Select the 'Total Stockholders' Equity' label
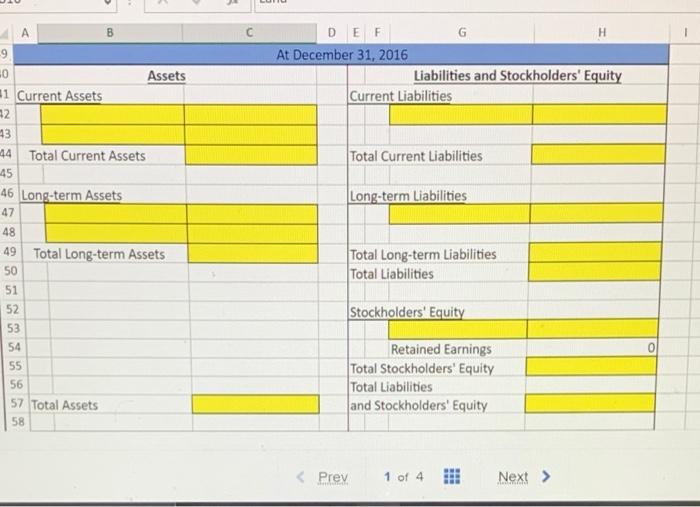This screenshot has width=700, height=507. click(x=422, y=369)
